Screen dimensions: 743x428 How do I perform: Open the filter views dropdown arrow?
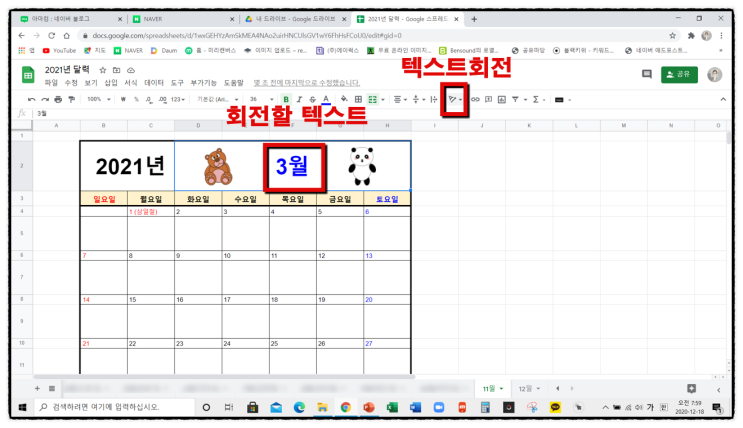click(x=525, y=100)
